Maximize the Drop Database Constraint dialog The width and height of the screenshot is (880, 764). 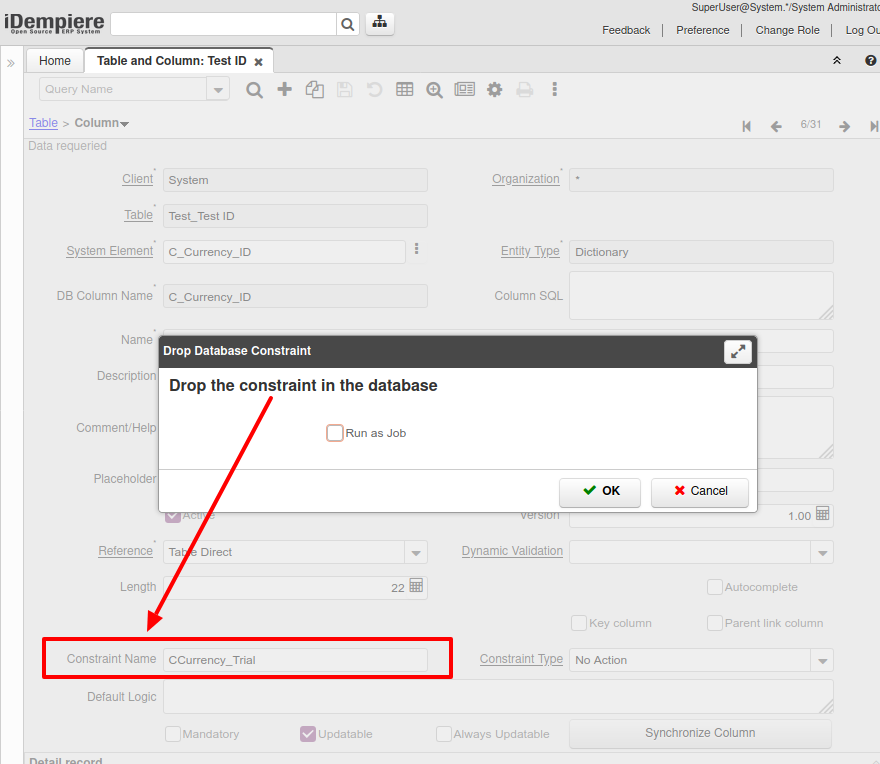click(x=737, y=352)
